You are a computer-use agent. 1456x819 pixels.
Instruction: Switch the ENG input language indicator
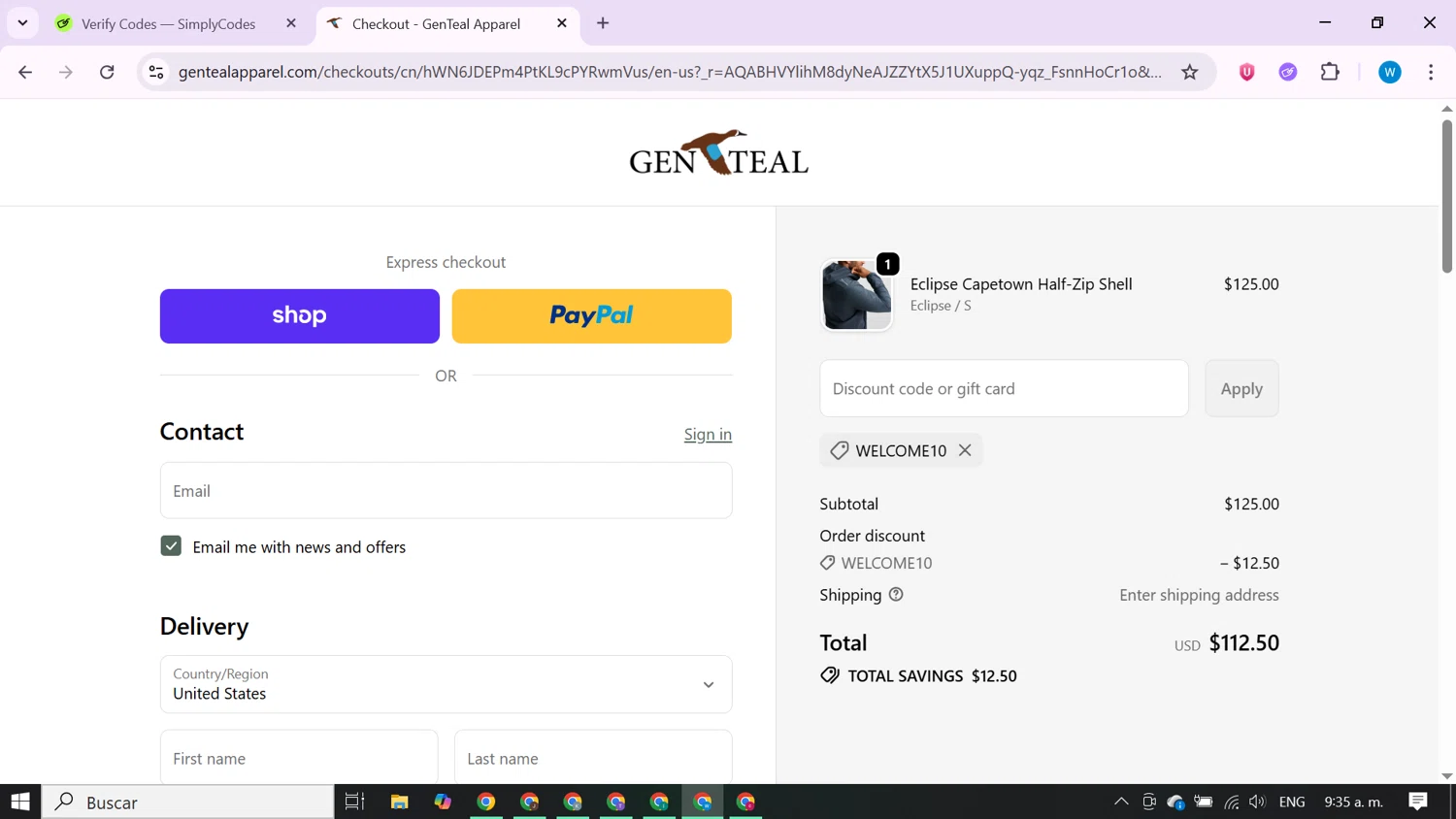pyautogui.click(x=1292, y=802)
